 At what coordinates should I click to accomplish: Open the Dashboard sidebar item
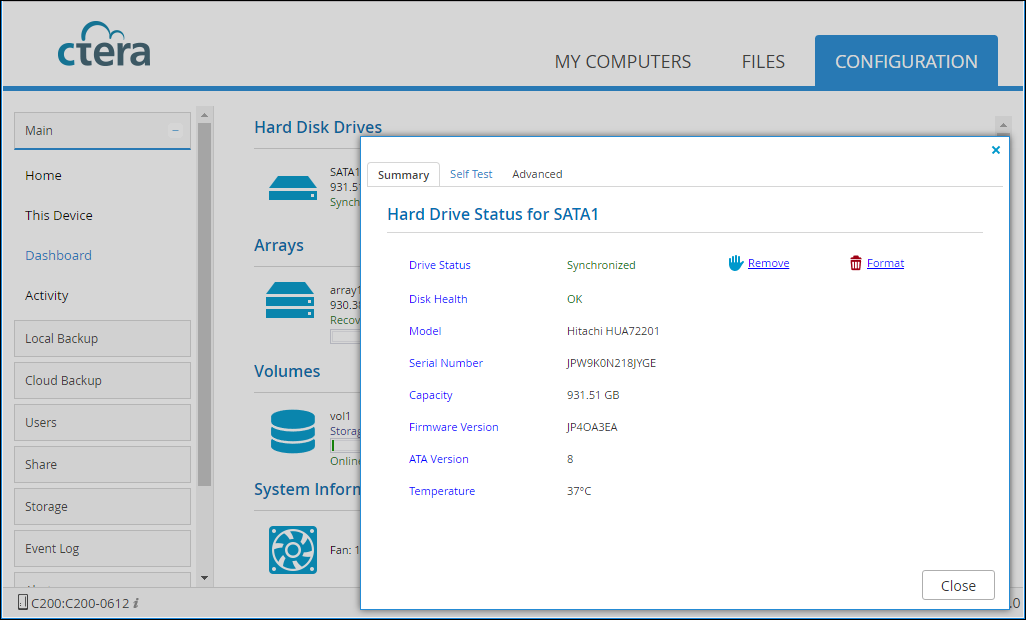(58, 255)
